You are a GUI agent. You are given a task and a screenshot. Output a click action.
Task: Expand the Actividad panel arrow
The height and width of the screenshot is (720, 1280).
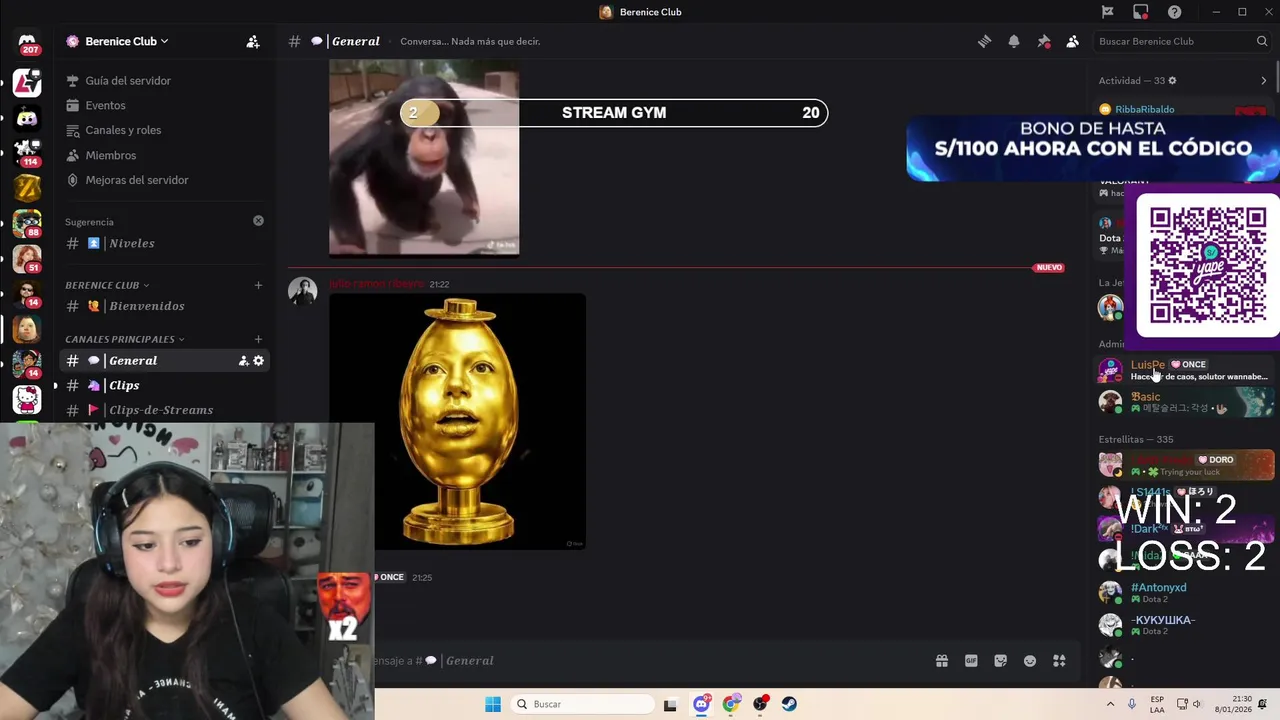pyautogui.click(x=1263, y=81)
